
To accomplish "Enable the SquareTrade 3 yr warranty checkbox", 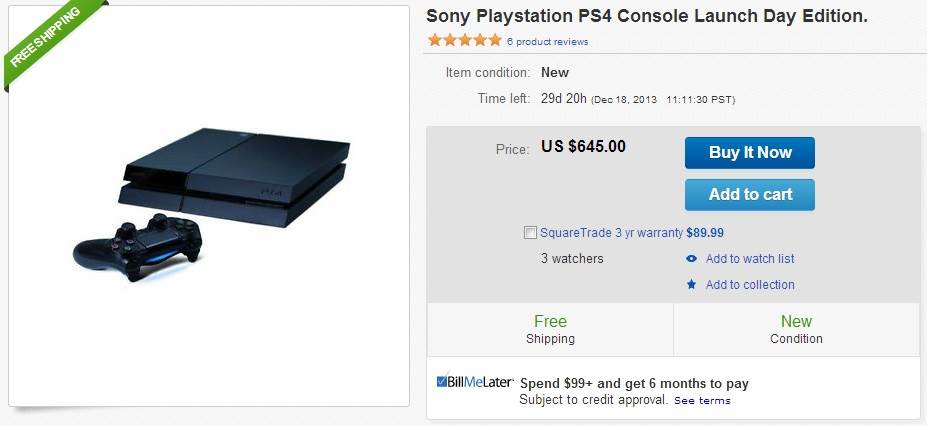I will (x=530, y=233).
